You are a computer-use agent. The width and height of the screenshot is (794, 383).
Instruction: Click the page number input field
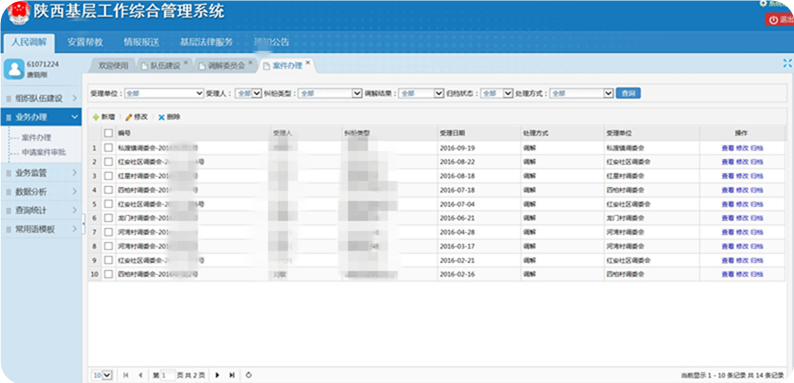(x=168, y=375)
